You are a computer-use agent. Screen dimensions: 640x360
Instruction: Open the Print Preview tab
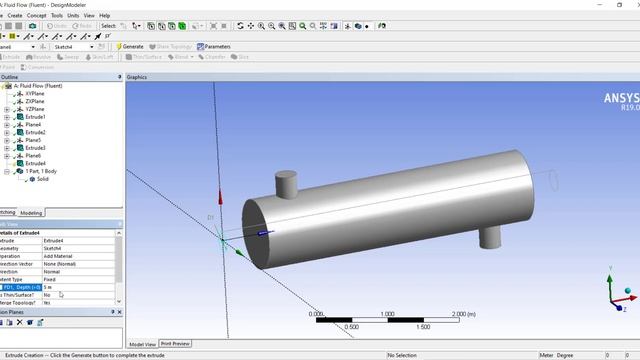point(175,344)
